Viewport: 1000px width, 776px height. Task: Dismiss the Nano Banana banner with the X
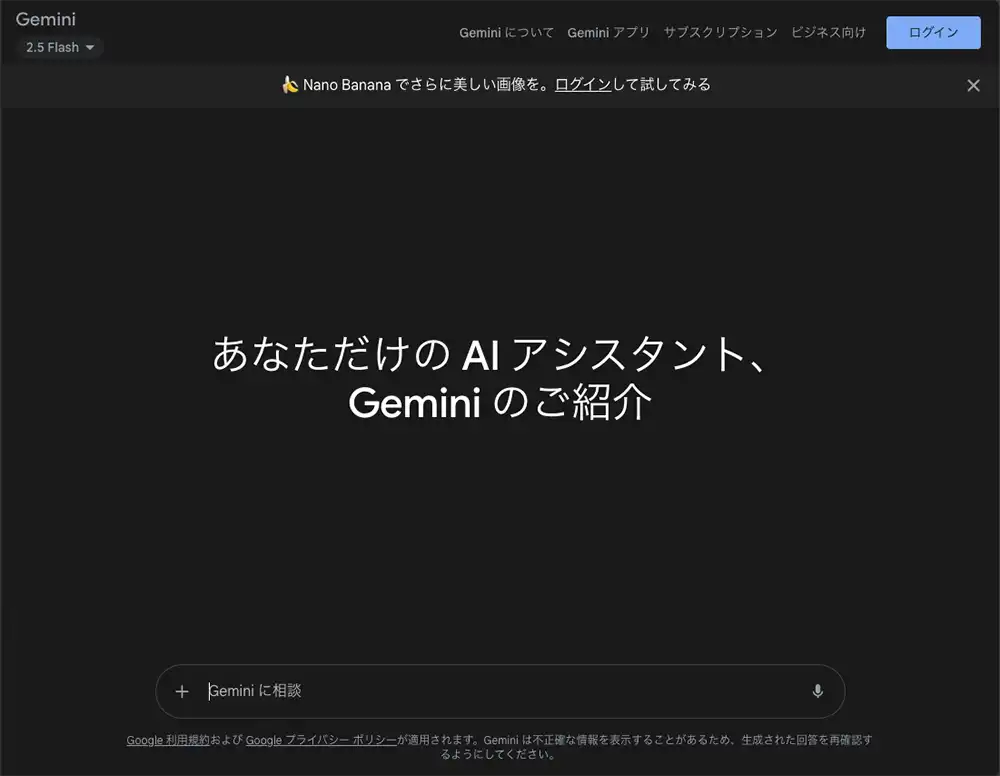(973, 85)
